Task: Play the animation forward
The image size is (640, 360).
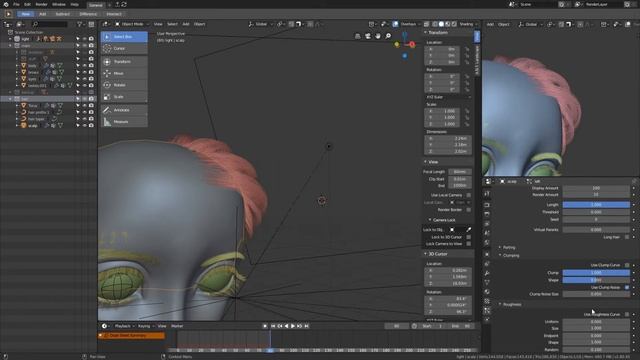Action: click(293, 326)
